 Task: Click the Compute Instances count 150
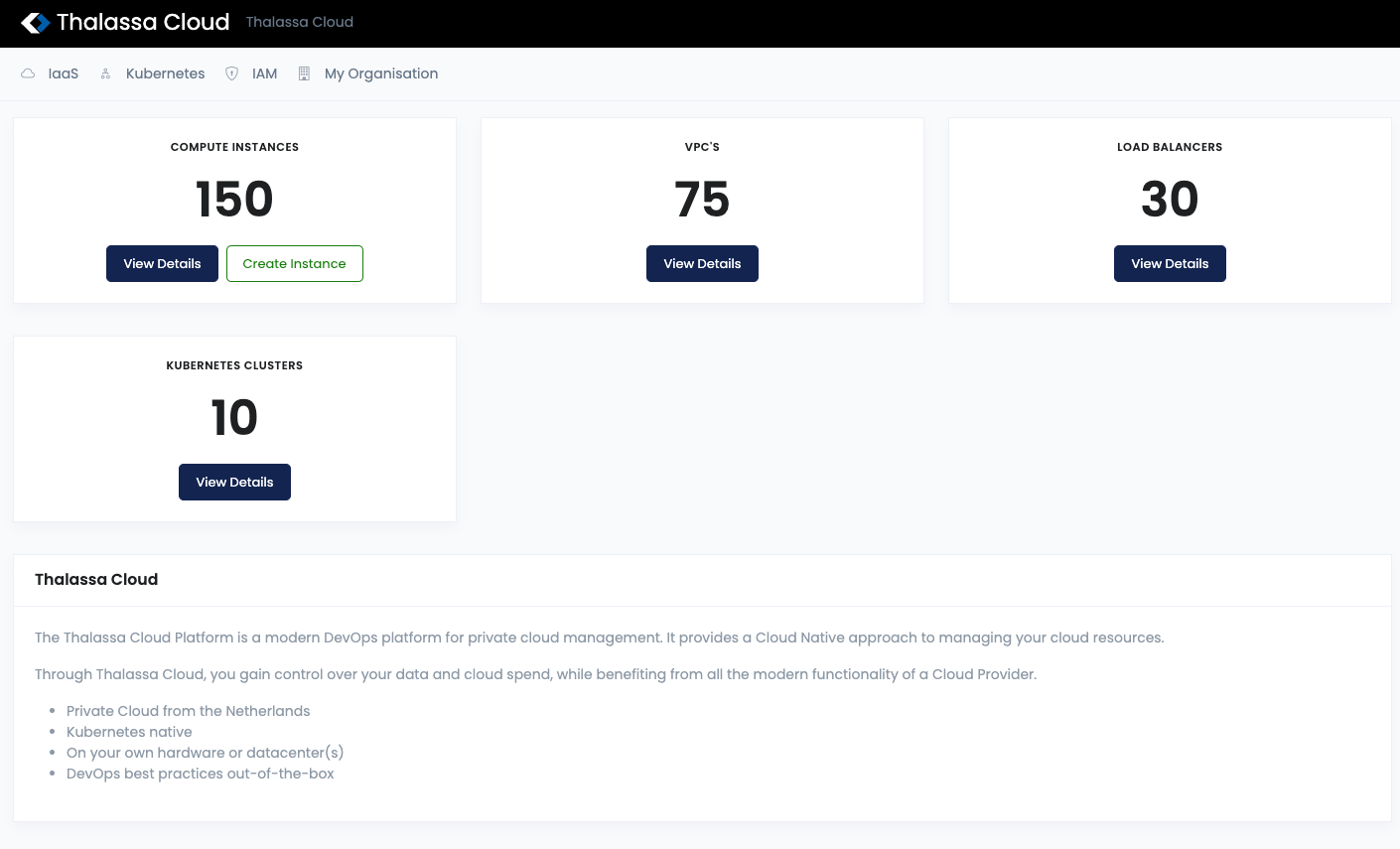click(x=234, y=200)
